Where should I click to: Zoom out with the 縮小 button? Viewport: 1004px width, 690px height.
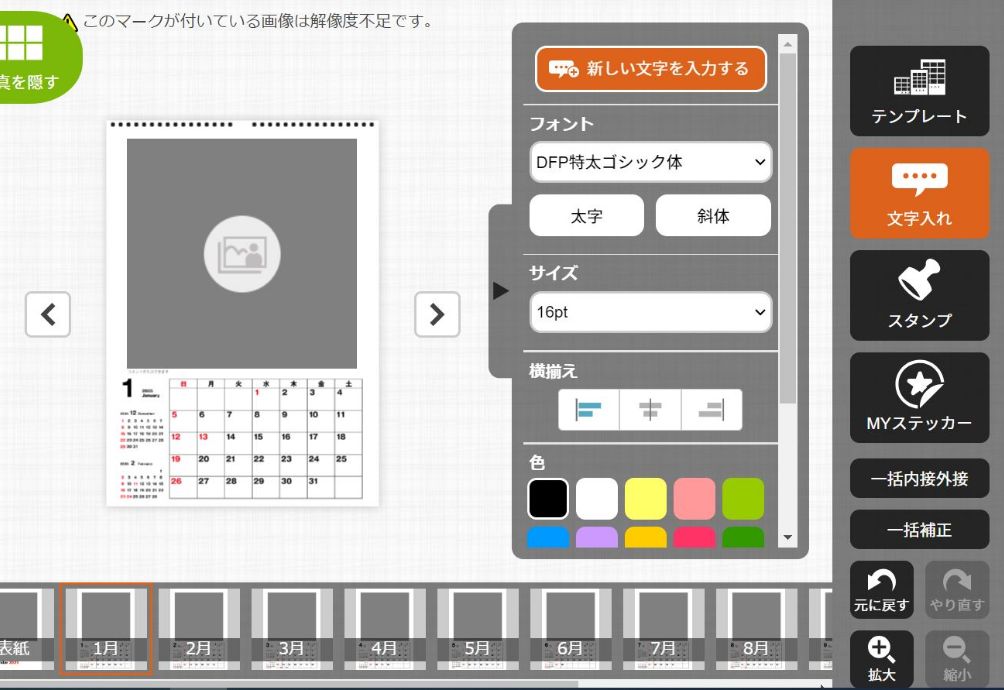957,659
